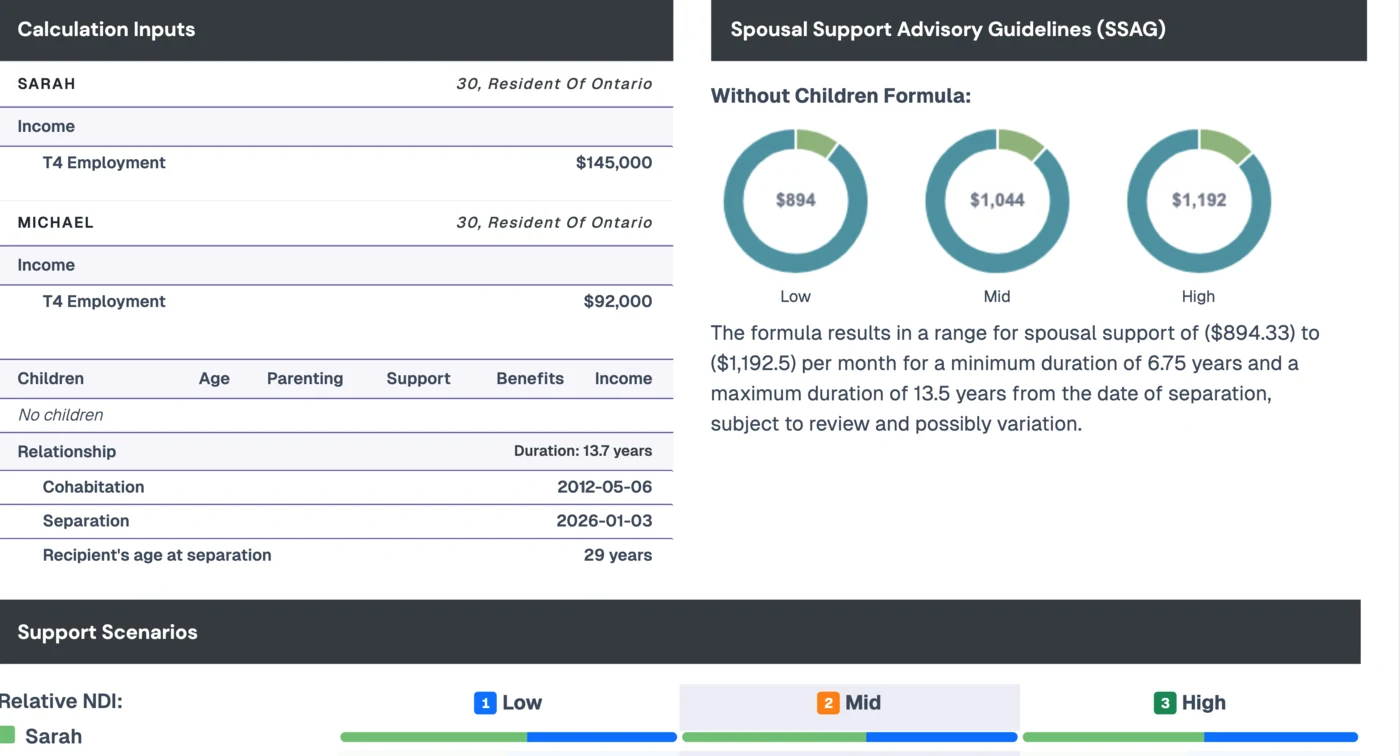
Task: Click Michael's Income section row
Action: [336, 266]
